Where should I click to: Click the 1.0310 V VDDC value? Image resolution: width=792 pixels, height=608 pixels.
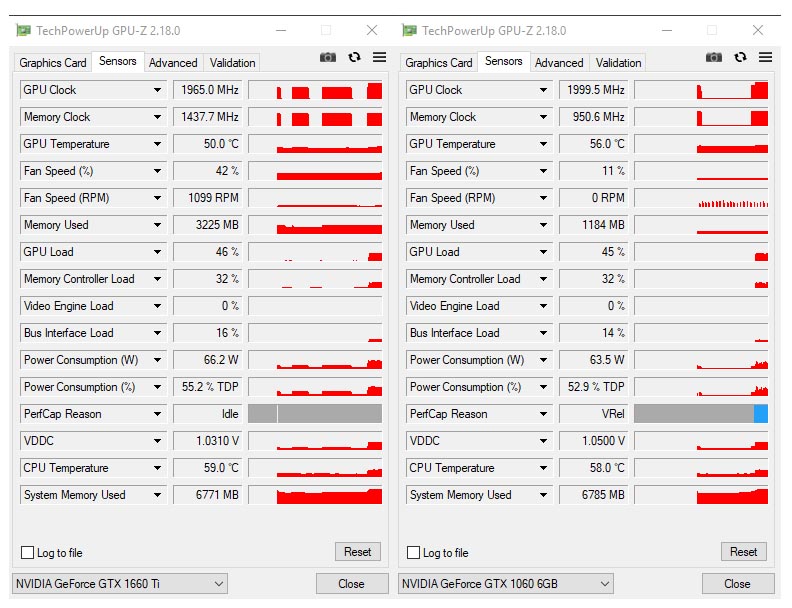208,441
